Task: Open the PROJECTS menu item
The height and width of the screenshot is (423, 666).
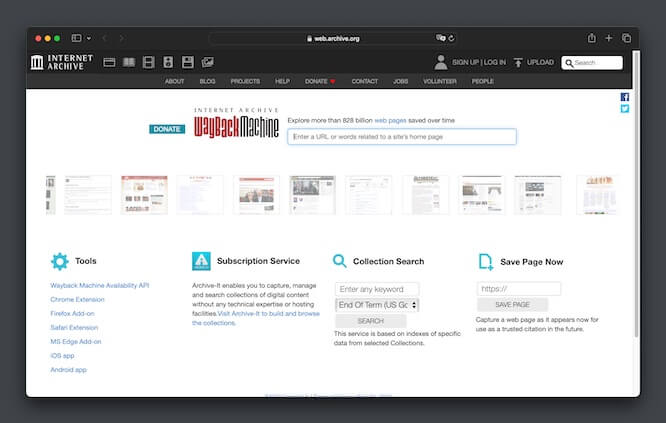Action: (245, 81)
